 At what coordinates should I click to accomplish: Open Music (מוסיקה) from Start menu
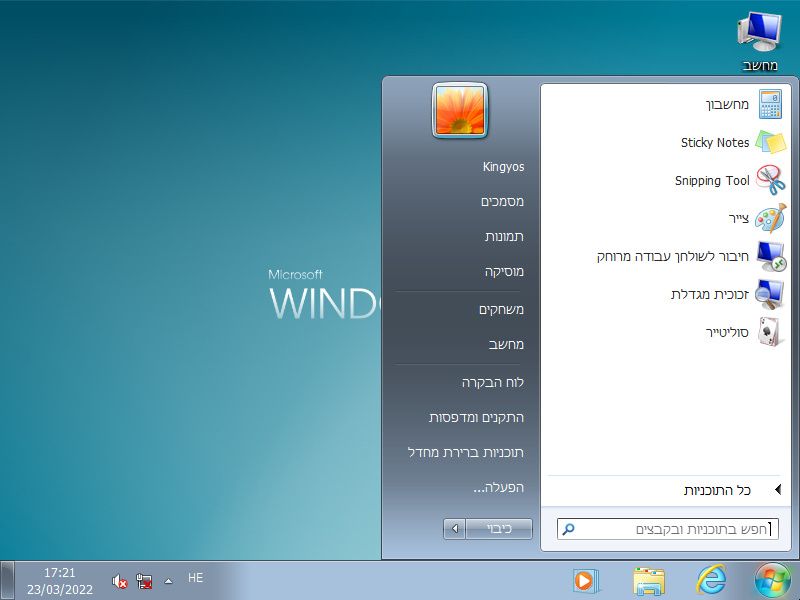click(x=504, y=271)
